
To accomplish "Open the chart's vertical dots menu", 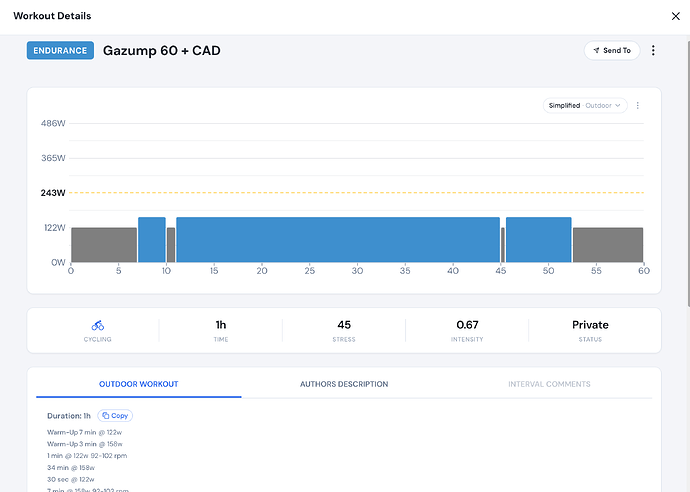I will coord(638,106).
